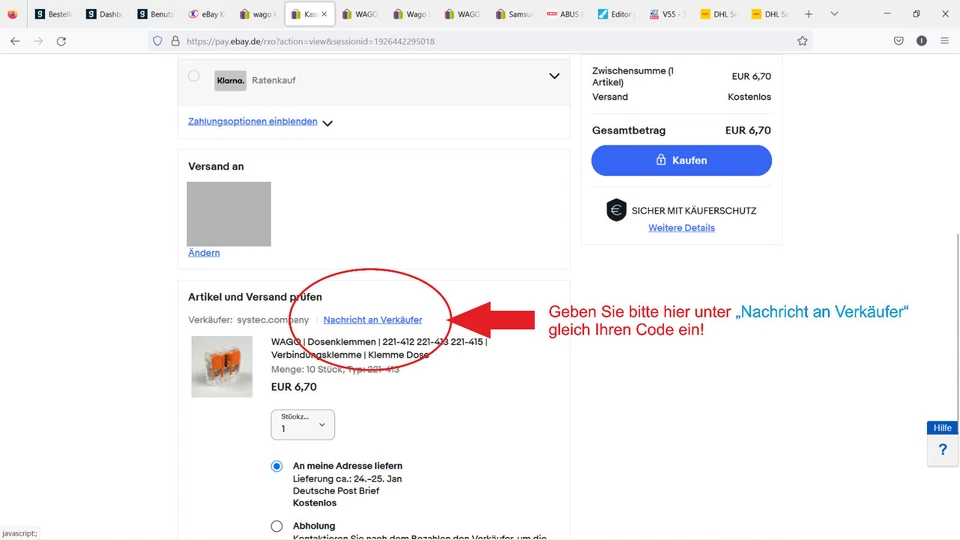
Task: Click Ändern to change shipping address
Action: (204, 252)
